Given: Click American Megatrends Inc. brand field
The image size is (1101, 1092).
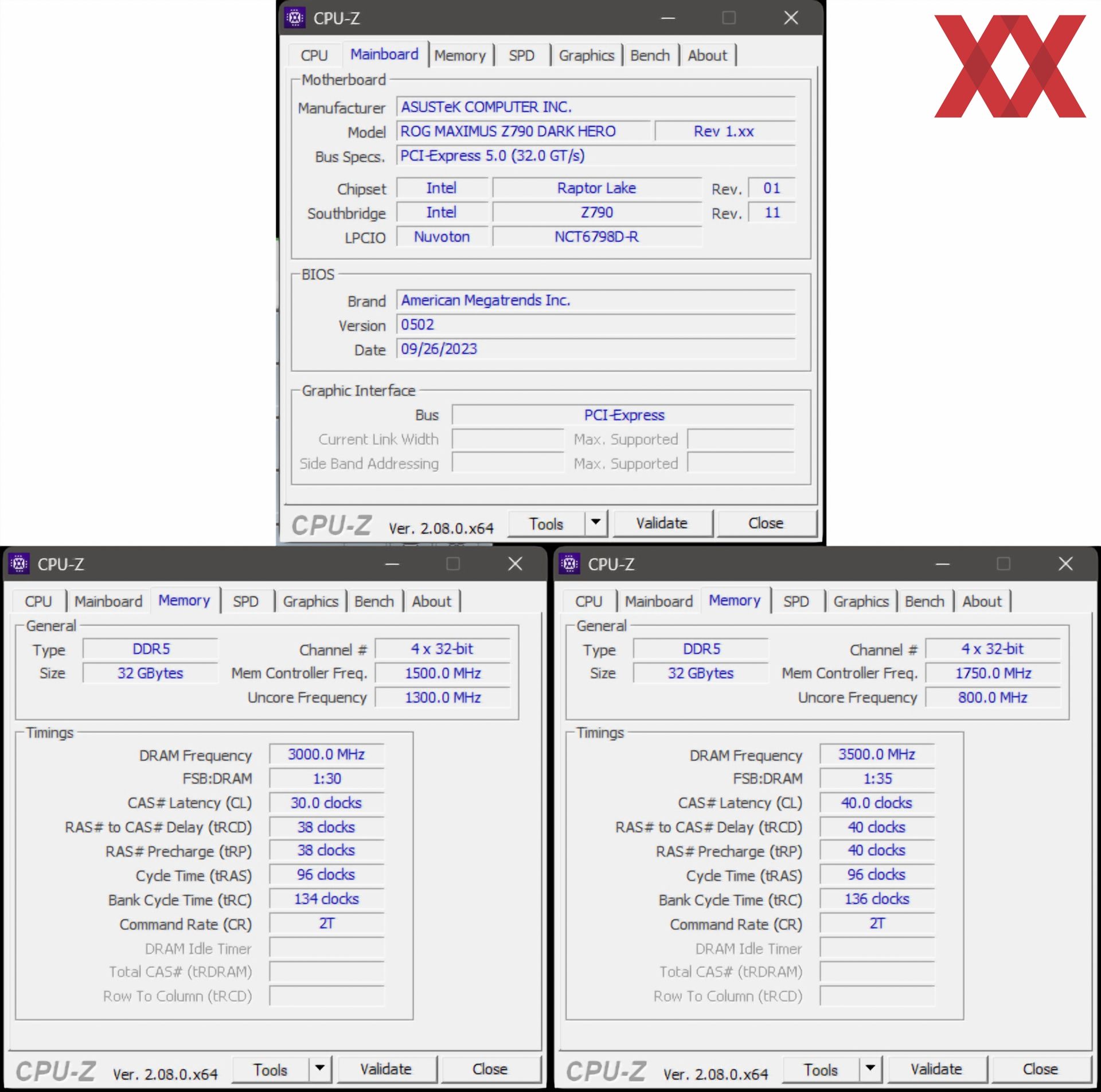Looking at the screenshot, I should [596, 300].
